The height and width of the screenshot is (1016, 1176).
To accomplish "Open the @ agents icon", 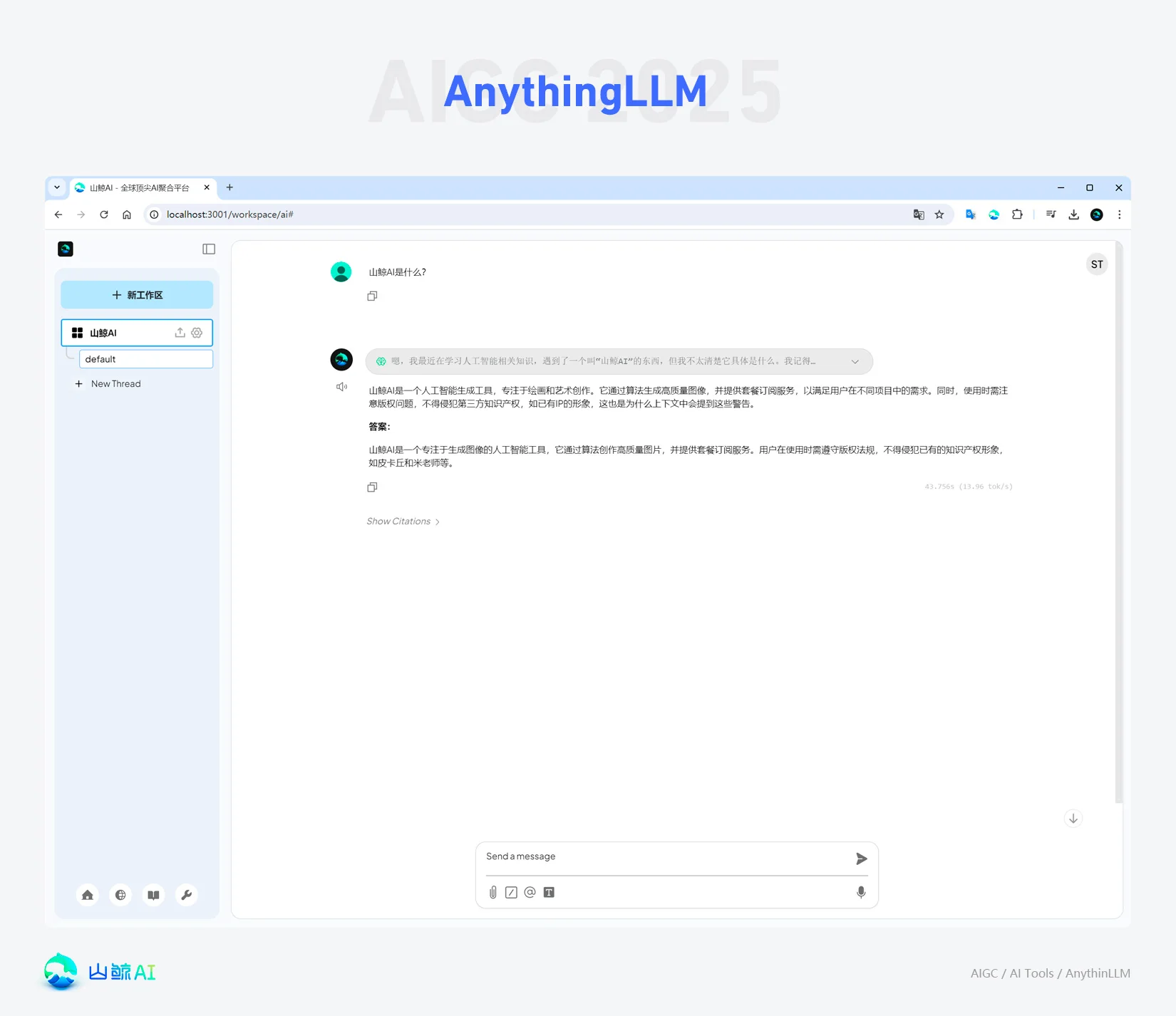I will click(530, 893).
